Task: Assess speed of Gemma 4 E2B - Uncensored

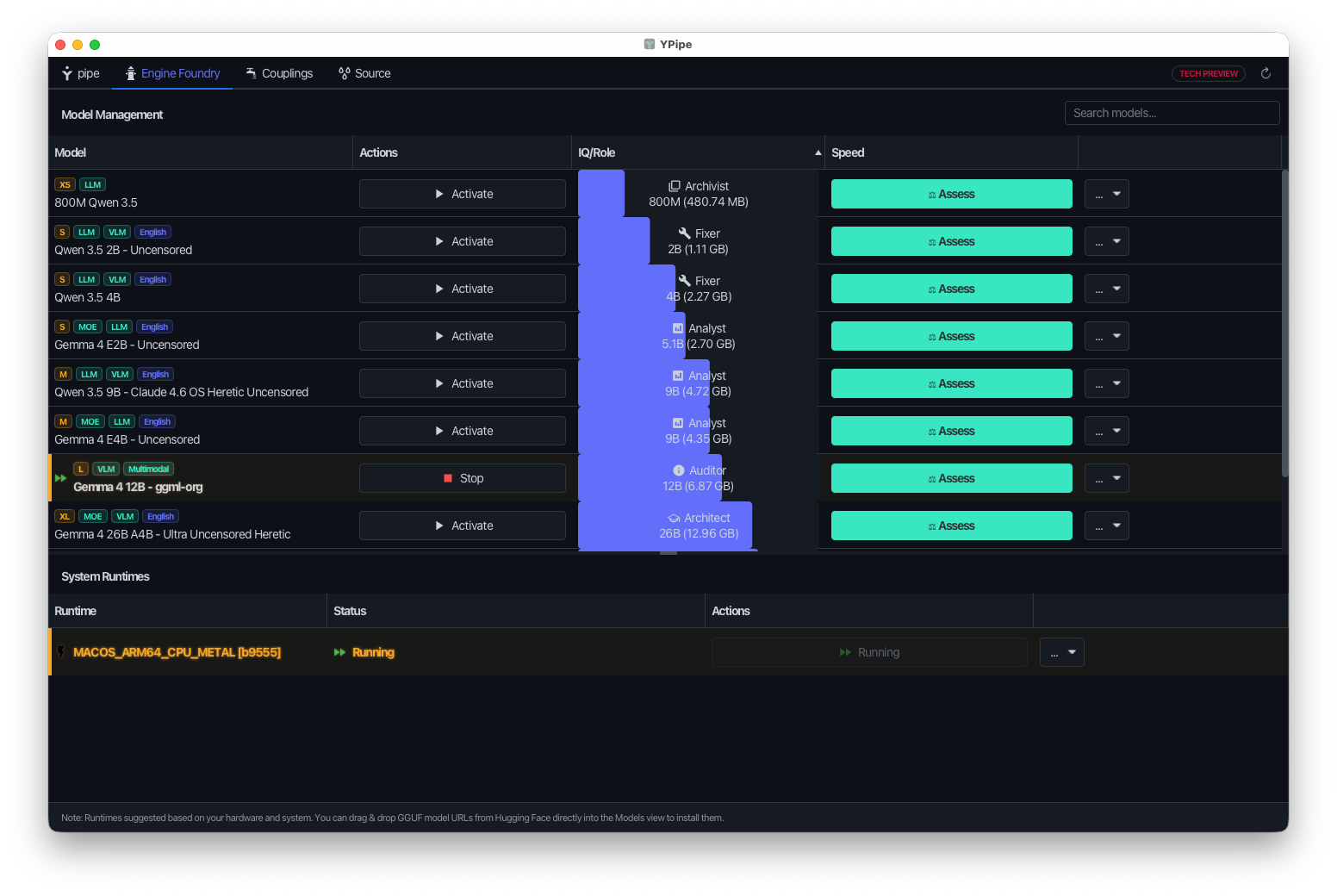Action: pyautogui.click(x=952, y=336)
